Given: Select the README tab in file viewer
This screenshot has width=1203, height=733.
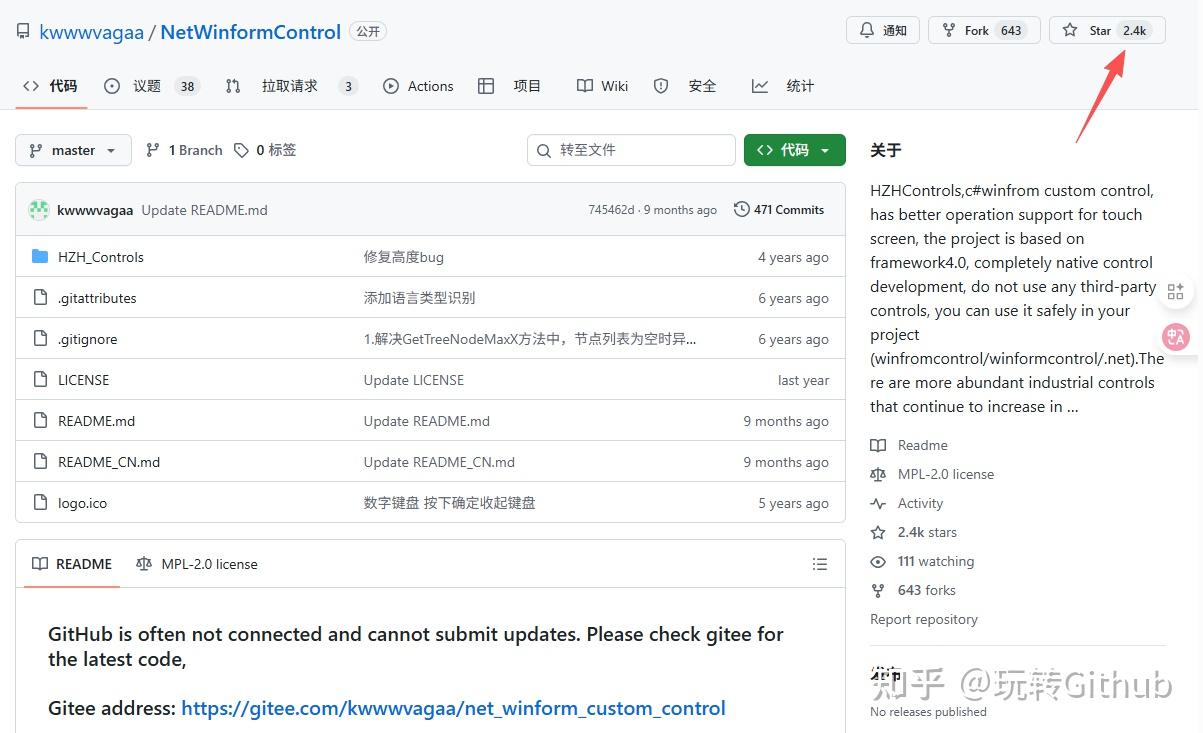Looking at the screenshot, I should click(72, 564).
